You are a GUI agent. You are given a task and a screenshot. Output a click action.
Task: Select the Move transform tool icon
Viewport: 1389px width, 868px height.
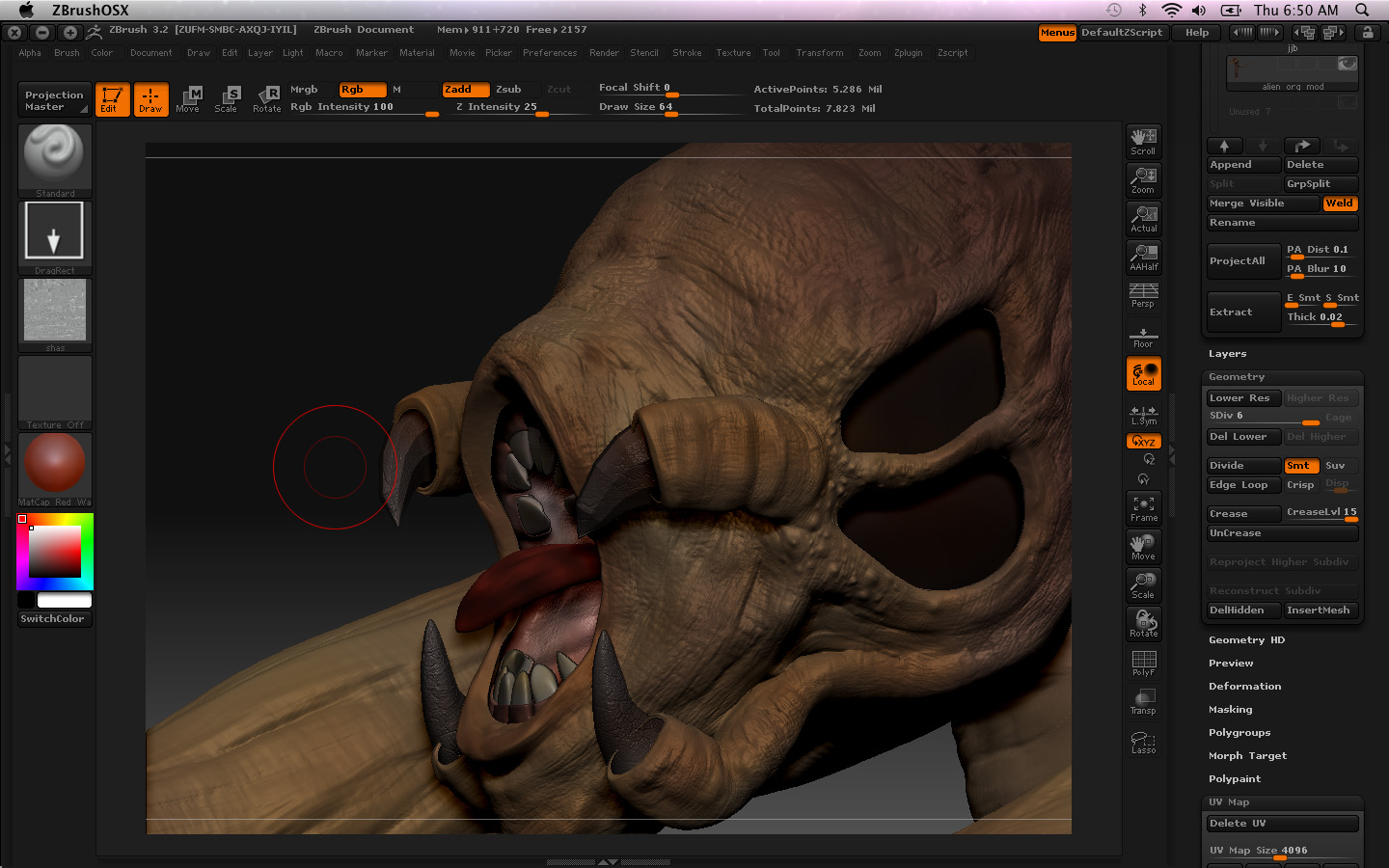click(188, 98)
